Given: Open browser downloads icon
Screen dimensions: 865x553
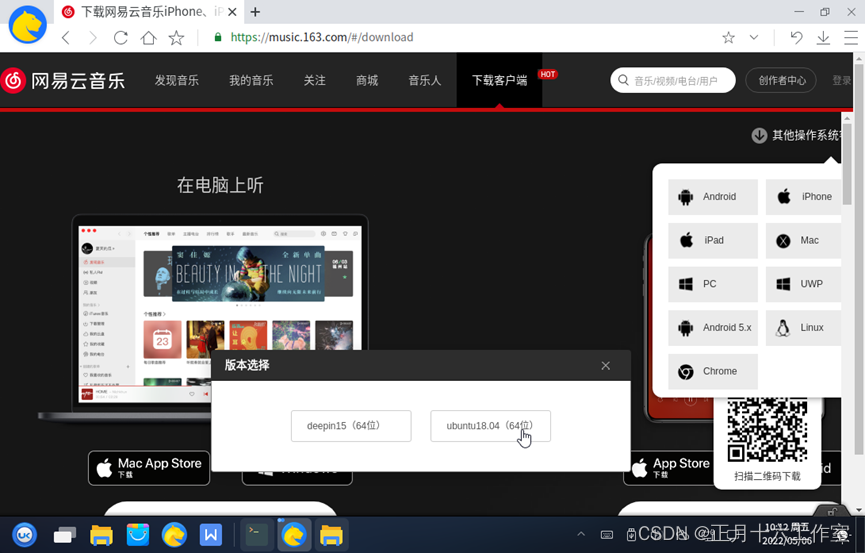Looking at the screenshot, I should [x=823, y=38].
